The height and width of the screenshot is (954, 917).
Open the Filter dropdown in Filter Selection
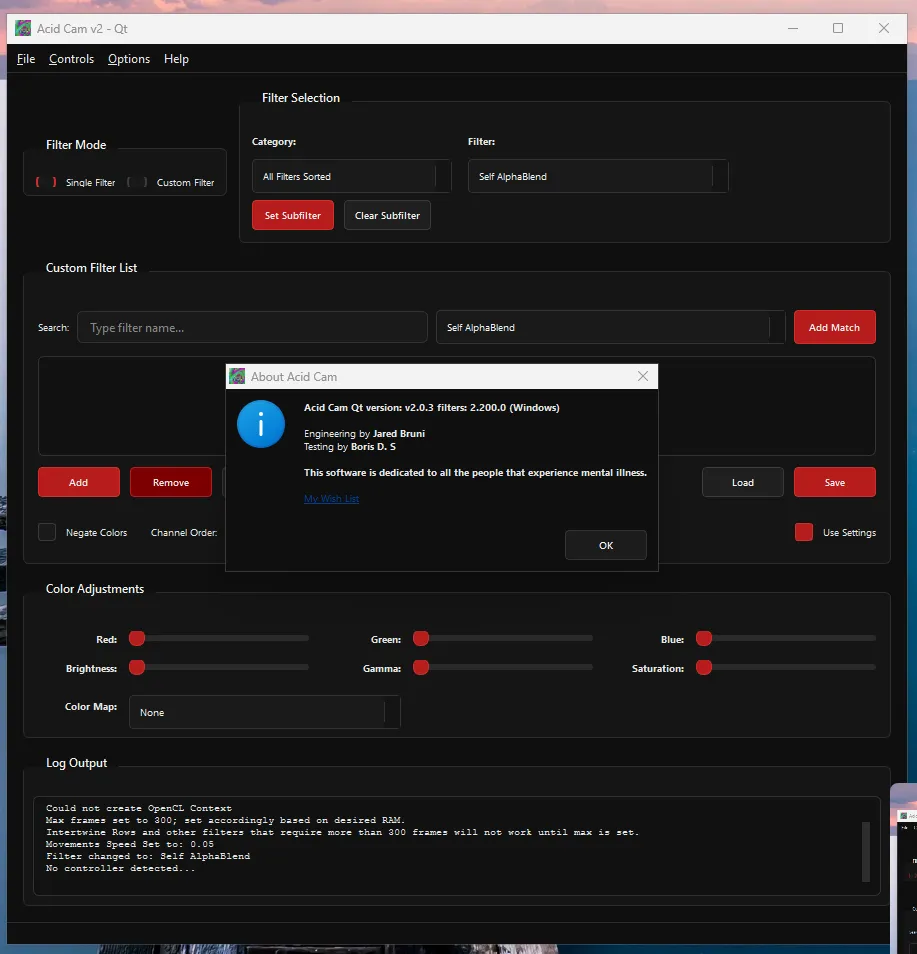pyautogui.click(x=598, y=176)
